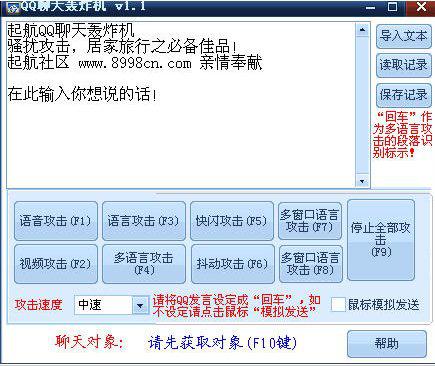Click the 聊天对象 label
This screenshot has width=435, height=366.
coord(89,342)
